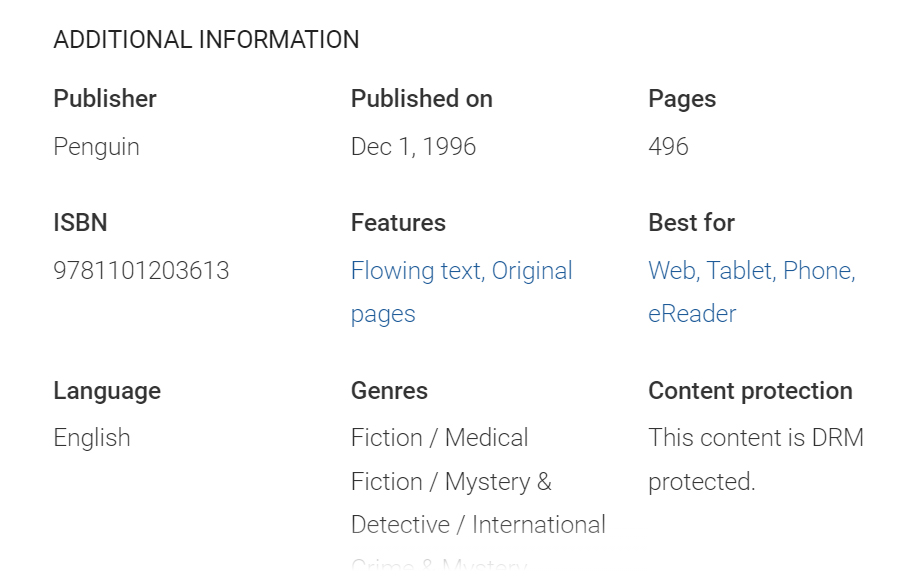Viewport: 901px width, 577px height.
Task: Click the publisher name Penguin
Action: coord(96,147)
